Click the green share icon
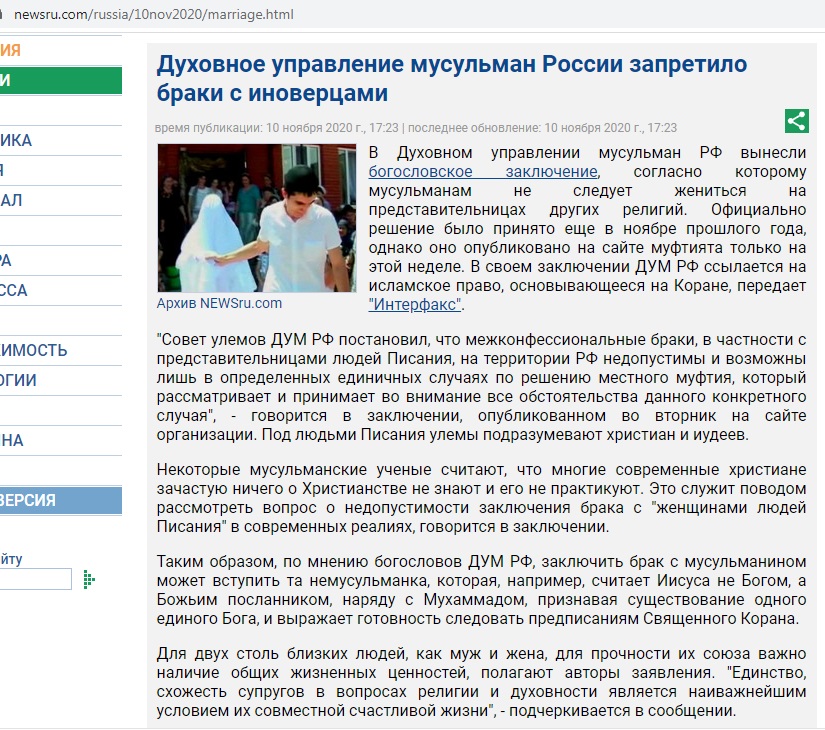 click(797, 121)
